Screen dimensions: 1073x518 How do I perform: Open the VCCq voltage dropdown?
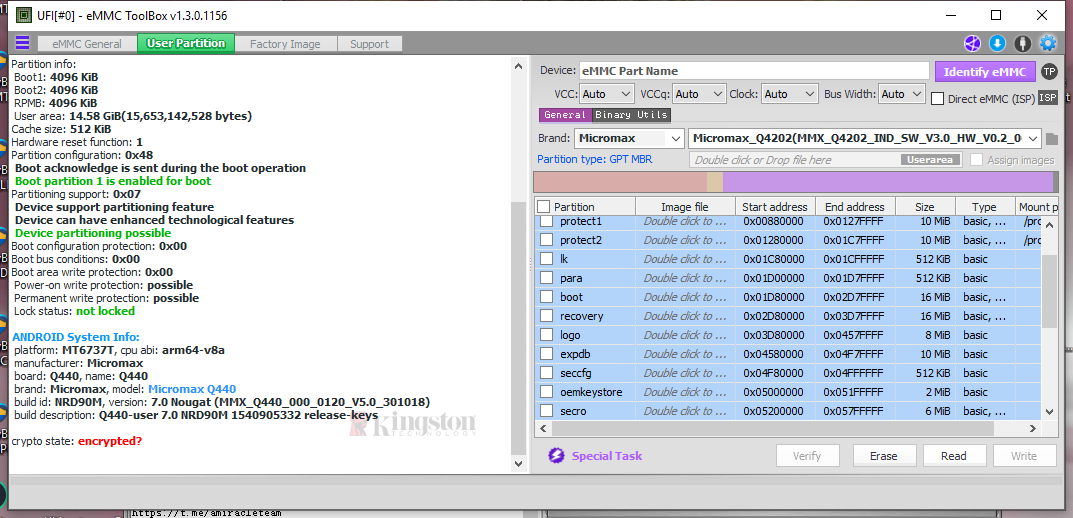point(699,94)
